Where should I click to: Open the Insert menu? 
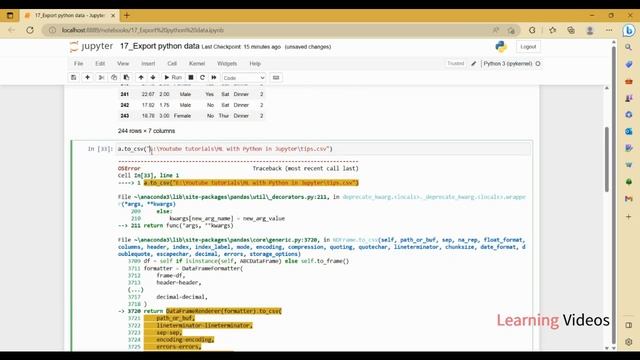[148, 64]
